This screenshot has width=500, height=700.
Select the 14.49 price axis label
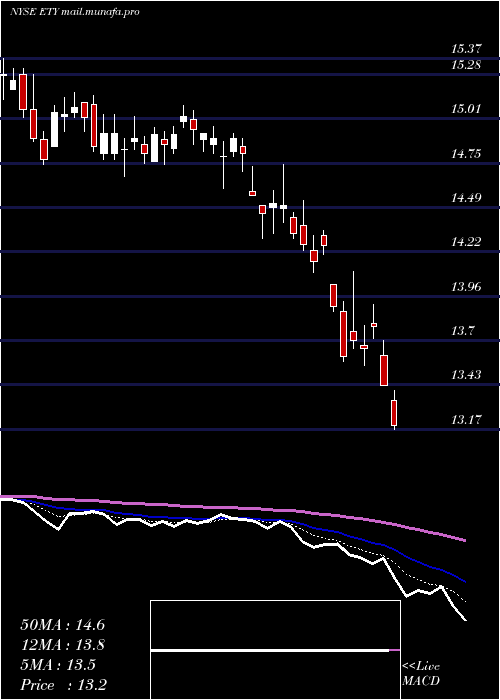(x=466, y=198)
